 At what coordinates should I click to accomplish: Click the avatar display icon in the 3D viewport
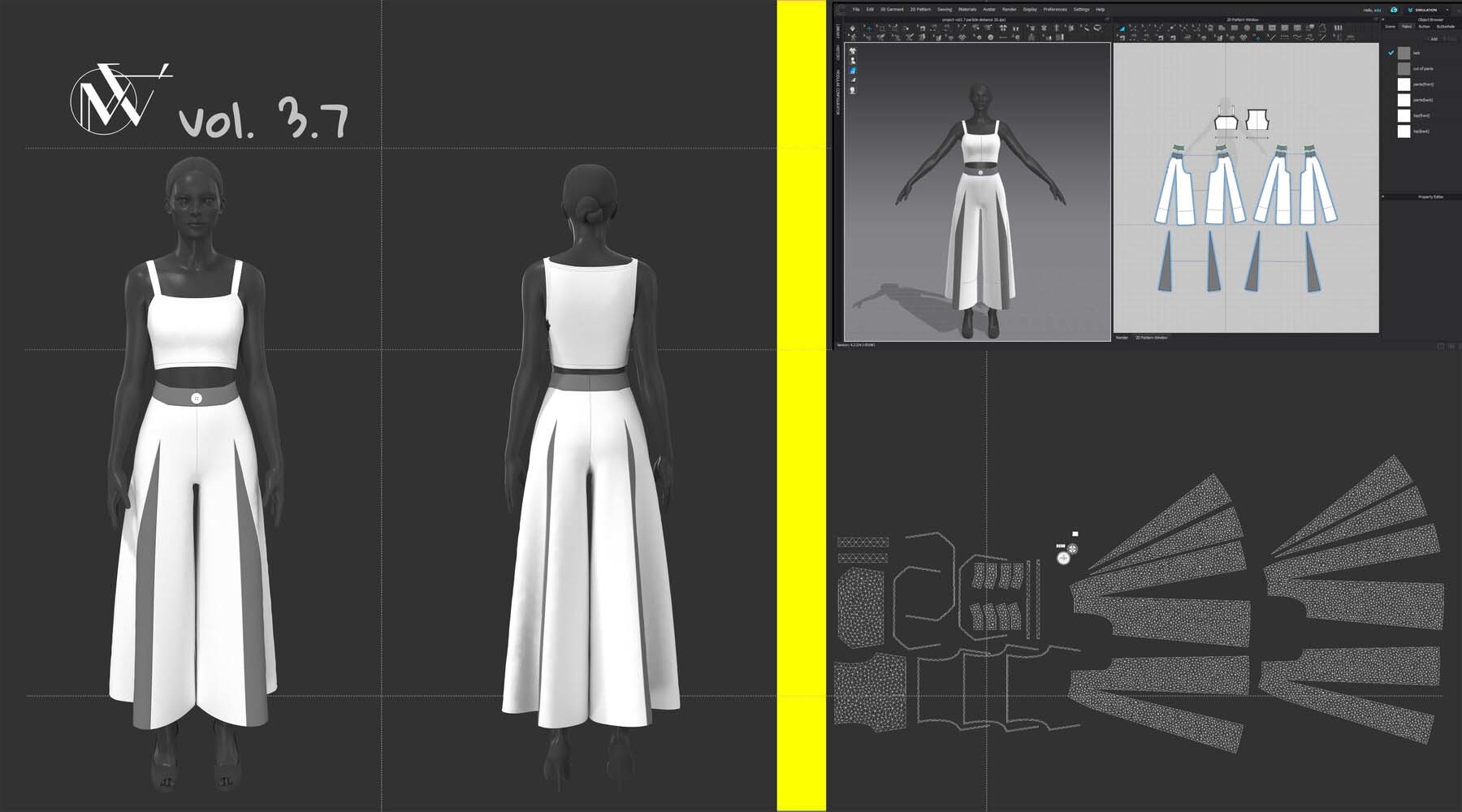coord(853,61)
